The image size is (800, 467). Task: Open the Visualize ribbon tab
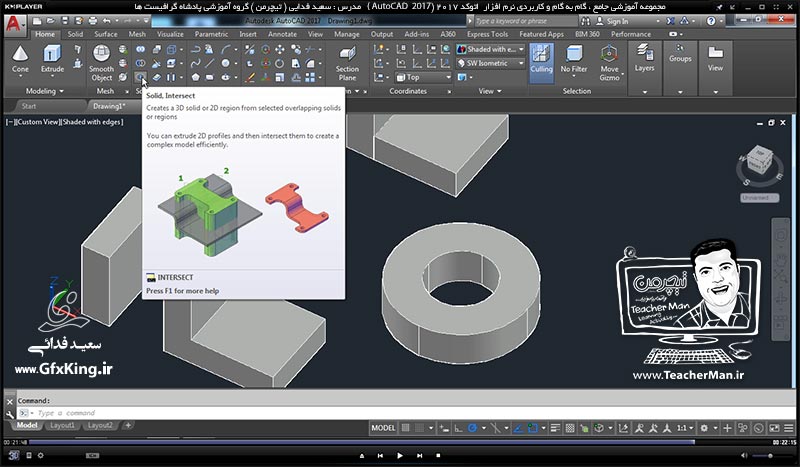click(x=170, y=34)
